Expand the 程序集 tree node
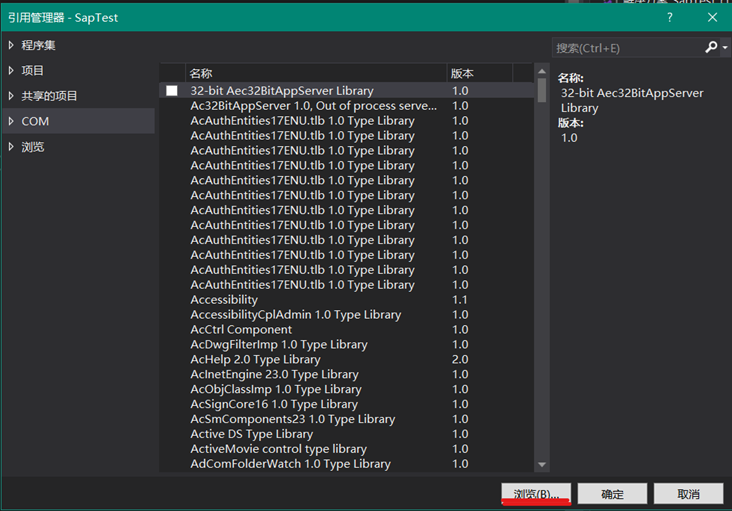Screen dimensions: 732x511 point(11,45)
